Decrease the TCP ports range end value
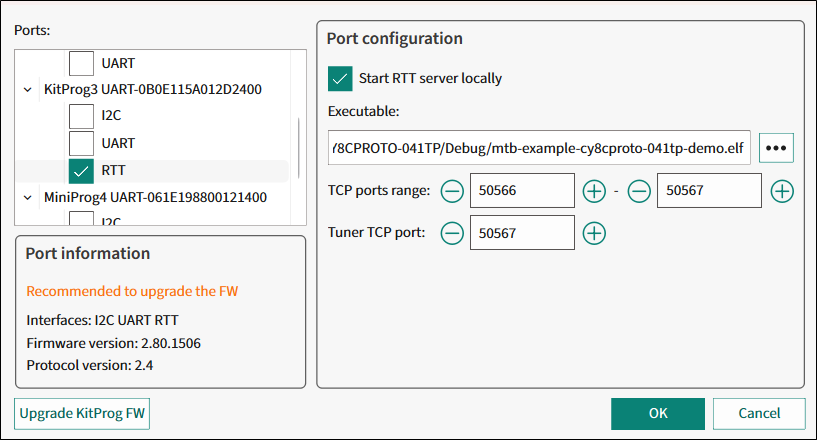Screen dimensions: 817x440 click(x=639, y=191)
